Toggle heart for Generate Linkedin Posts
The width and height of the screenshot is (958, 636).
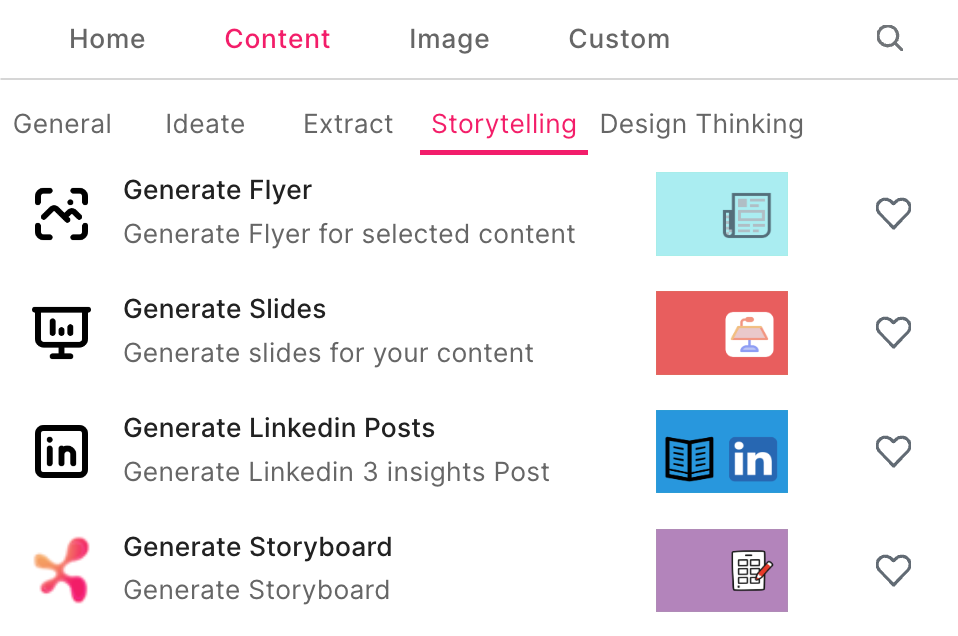click(893, 451)
